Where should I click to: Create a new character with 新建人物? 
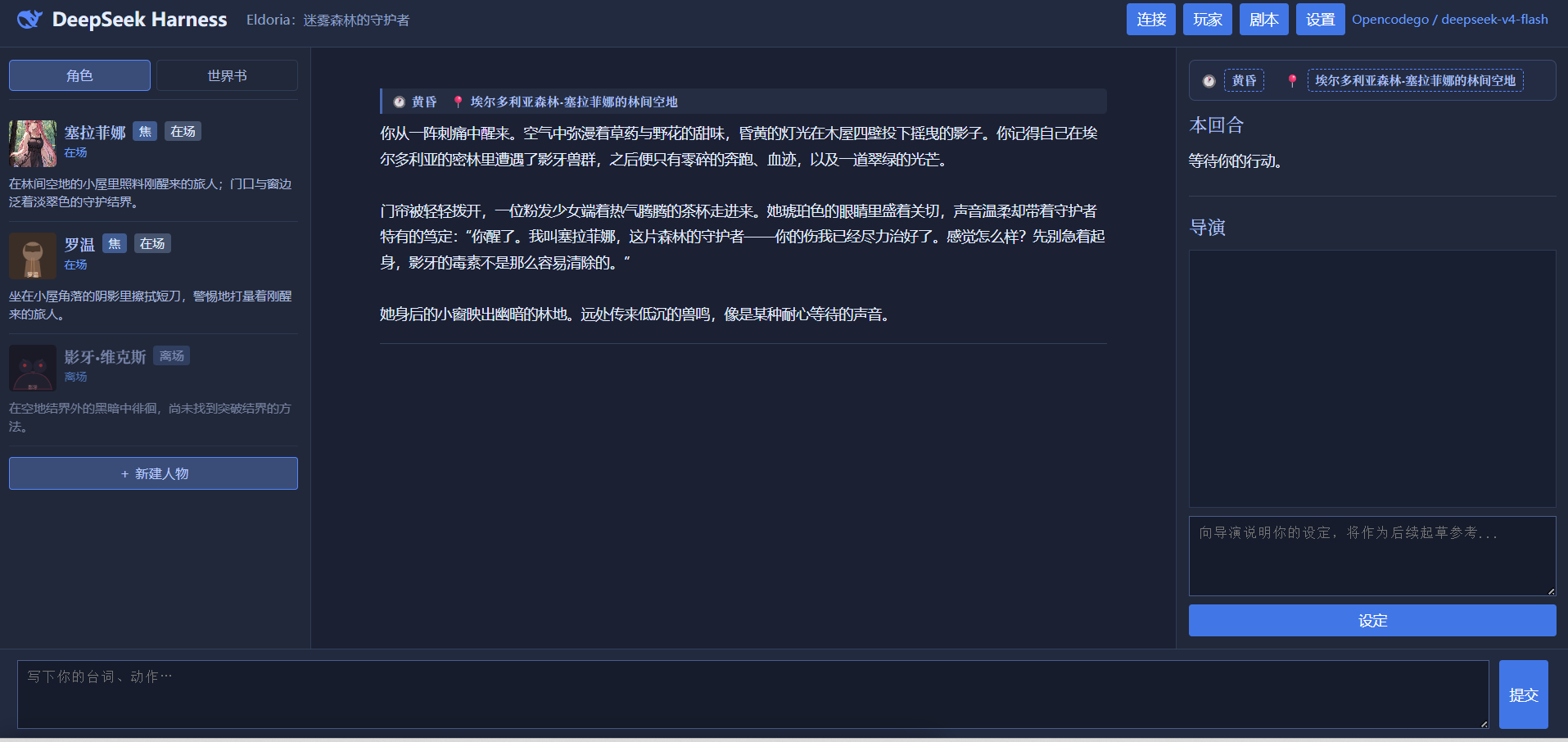click(x=153, y=473)
